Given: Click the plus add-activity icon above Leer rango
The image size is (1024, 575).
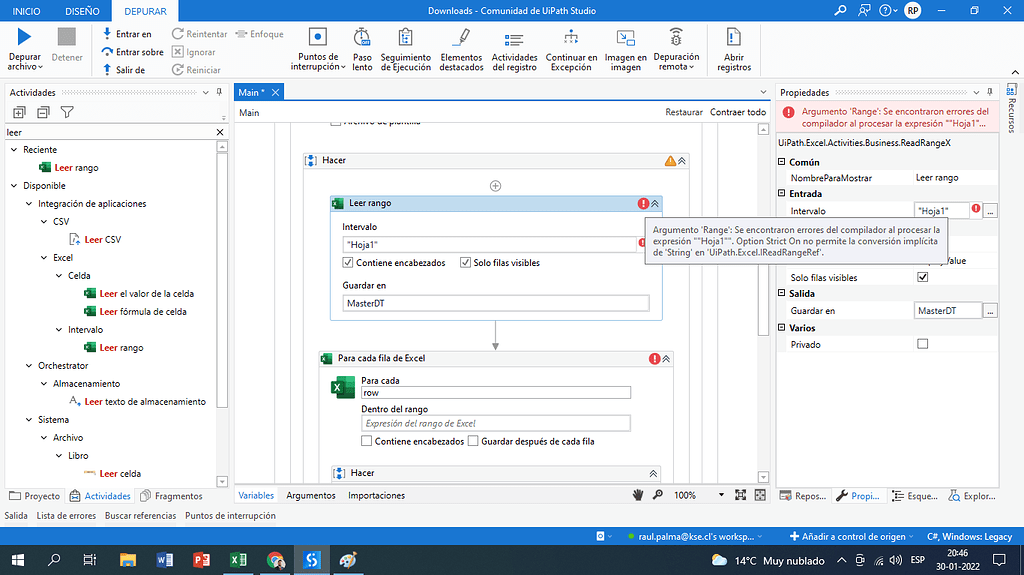Looking at the screenshot, I should pos(496,186).
